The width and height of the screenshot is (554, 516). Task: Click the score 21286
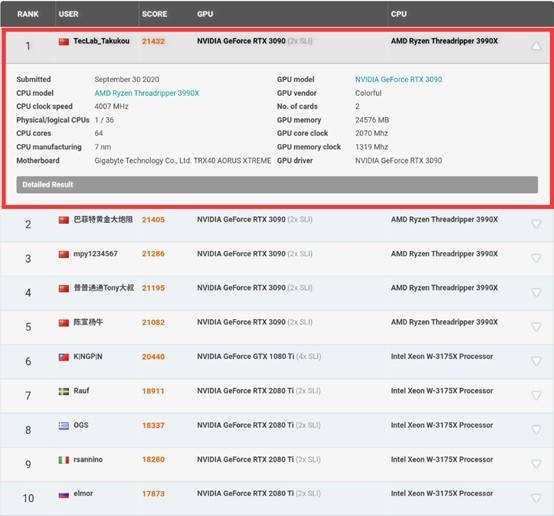click(153, 254)
